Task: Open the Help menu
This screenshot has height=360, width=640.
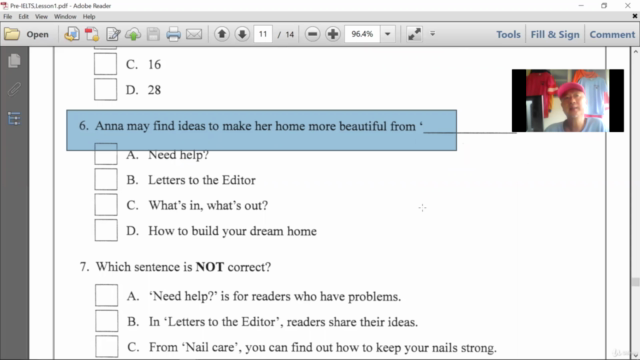Action: coord(89,17)
